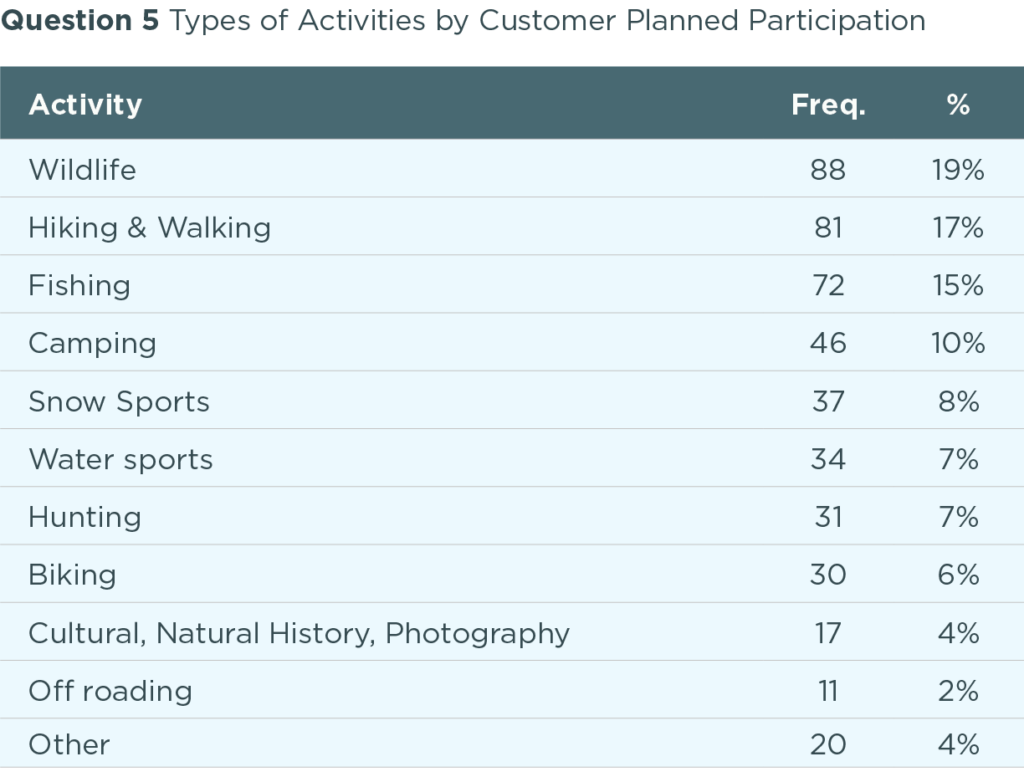Select the Water sports row label
The width and height of the screenshot is (1024, 782).
pyautogui.click(x=120, y=460)
